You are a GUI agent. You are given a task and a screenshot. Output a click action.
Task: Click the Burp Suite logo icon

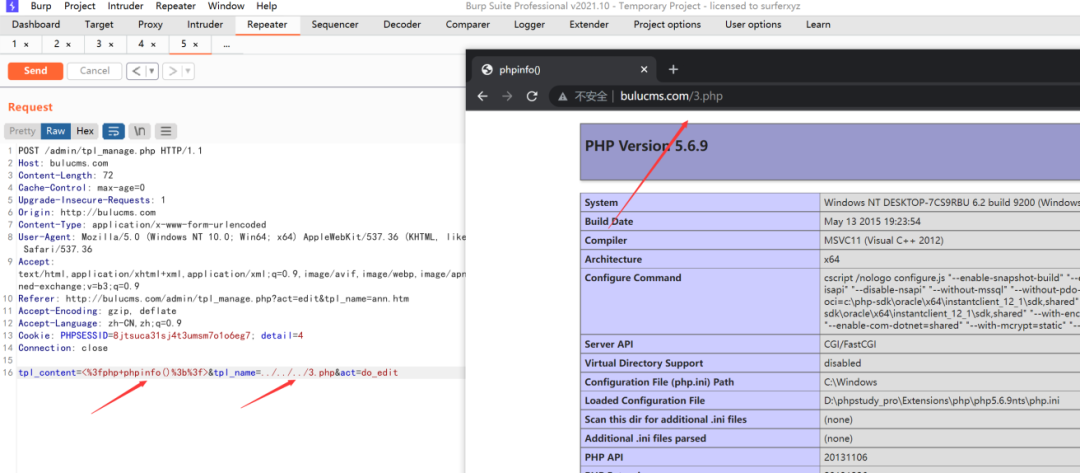tap(12, 6)
